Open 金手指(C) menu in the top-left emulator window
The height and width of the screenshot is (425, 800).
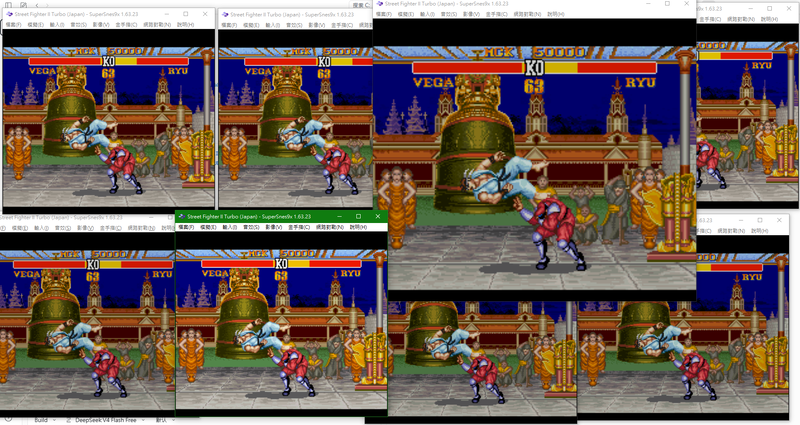click(126, 24)
